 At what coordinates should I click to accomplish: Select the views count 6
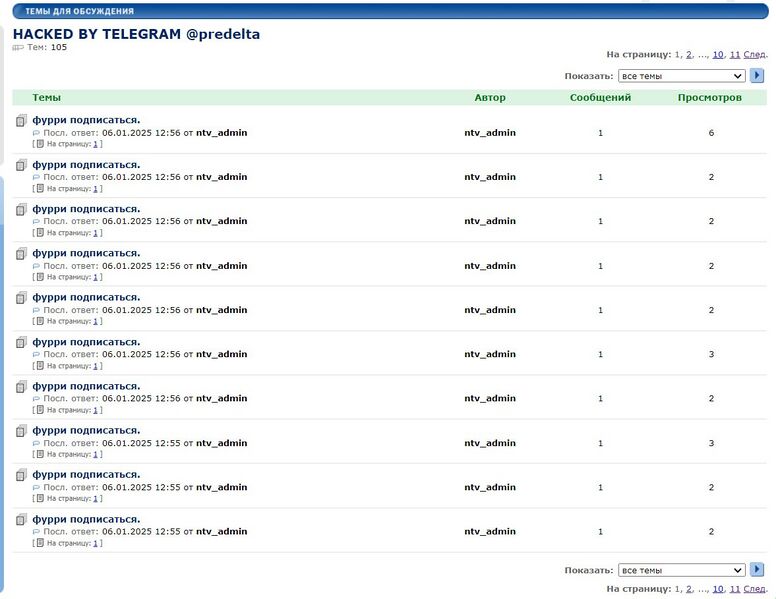(711, 133)
